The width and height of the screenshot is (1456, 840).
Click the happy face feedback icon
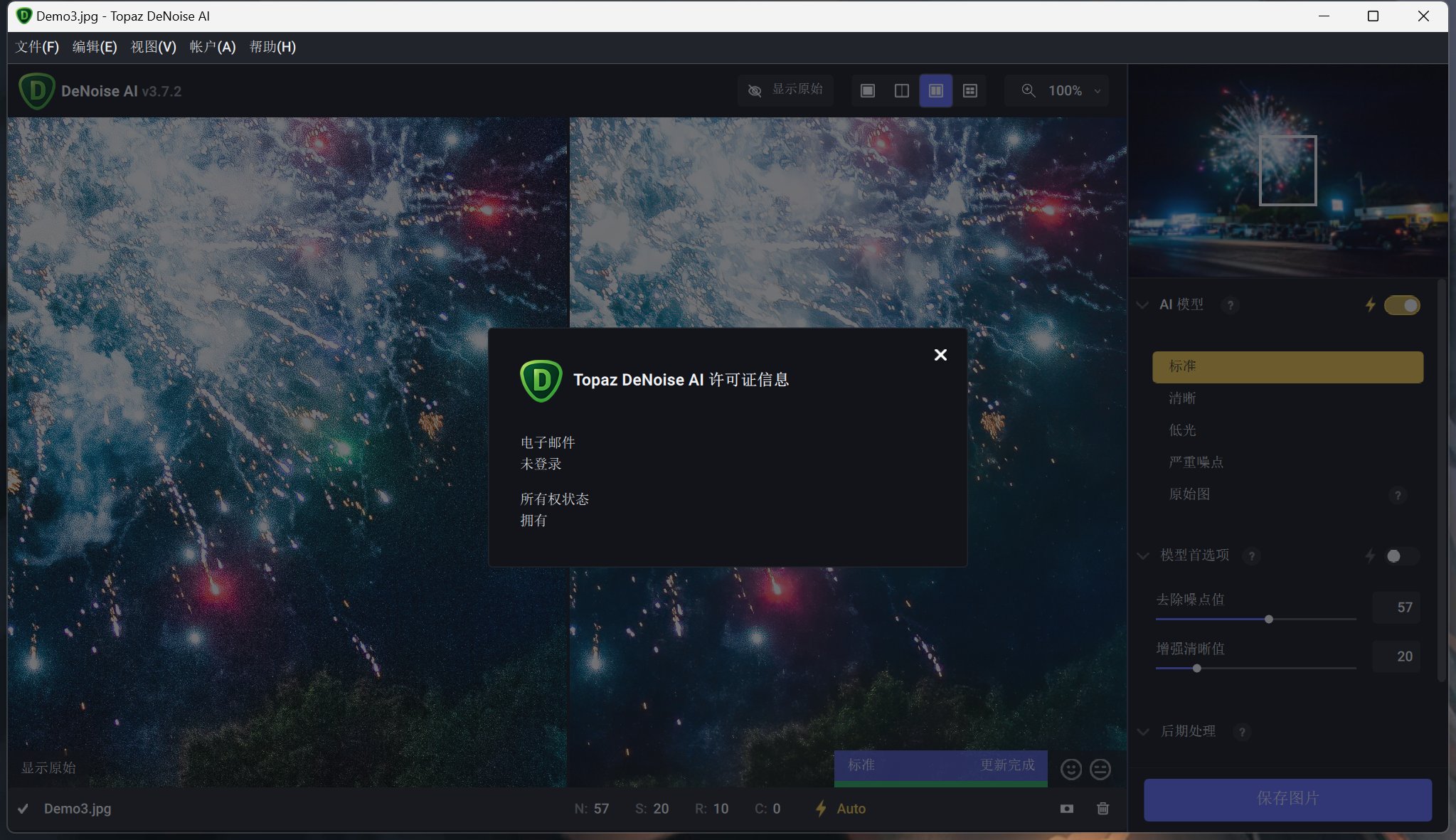(1071, 769)
